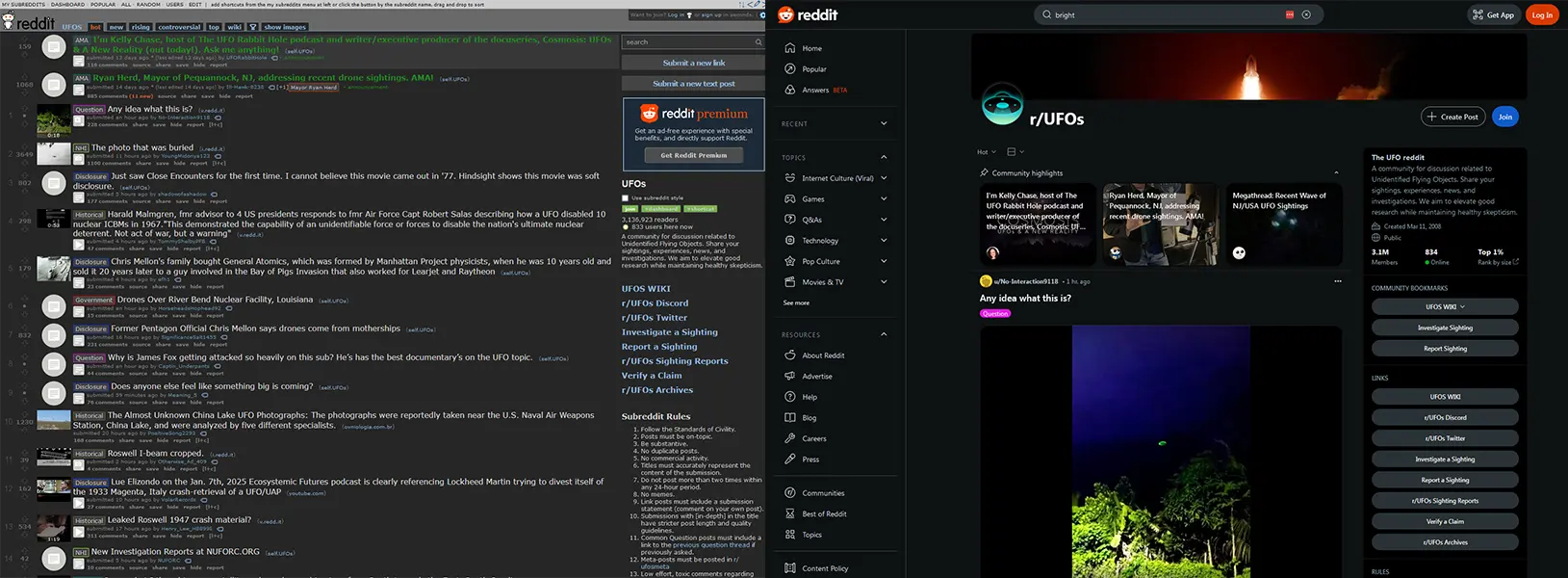The image size is (1568, 578).
Task: Click the Advertise megaphone icon
Action: (x=790, y=376)
